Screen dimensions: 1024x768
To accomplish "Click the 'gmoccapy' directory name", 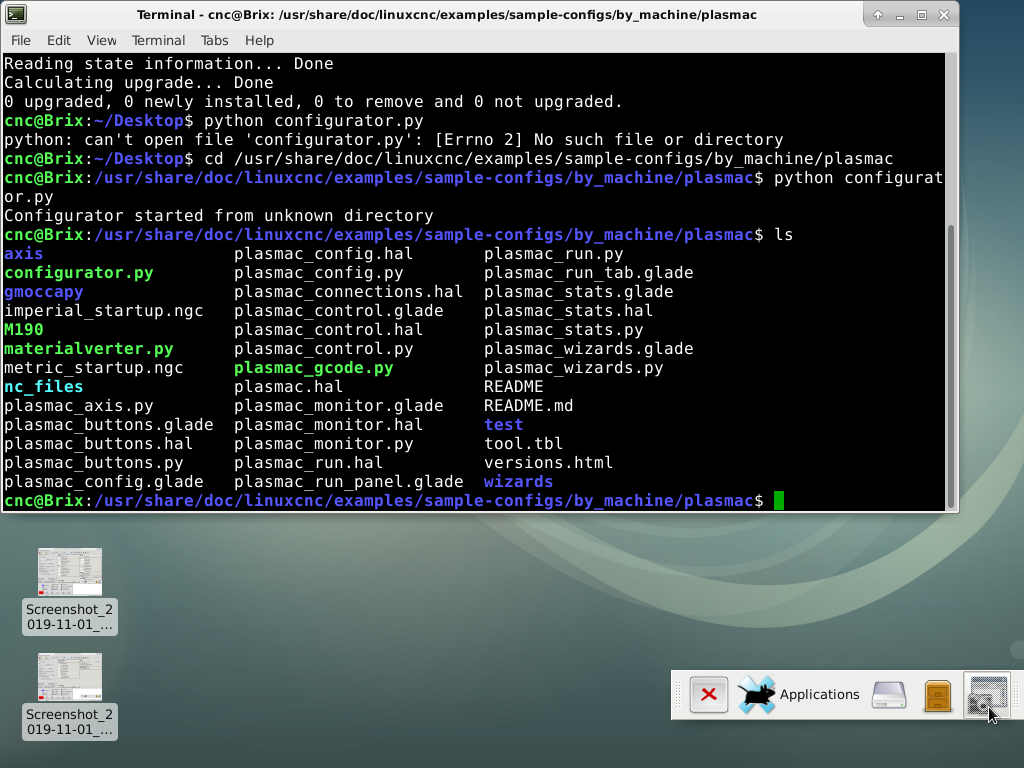I will click(x=44, y=292).
